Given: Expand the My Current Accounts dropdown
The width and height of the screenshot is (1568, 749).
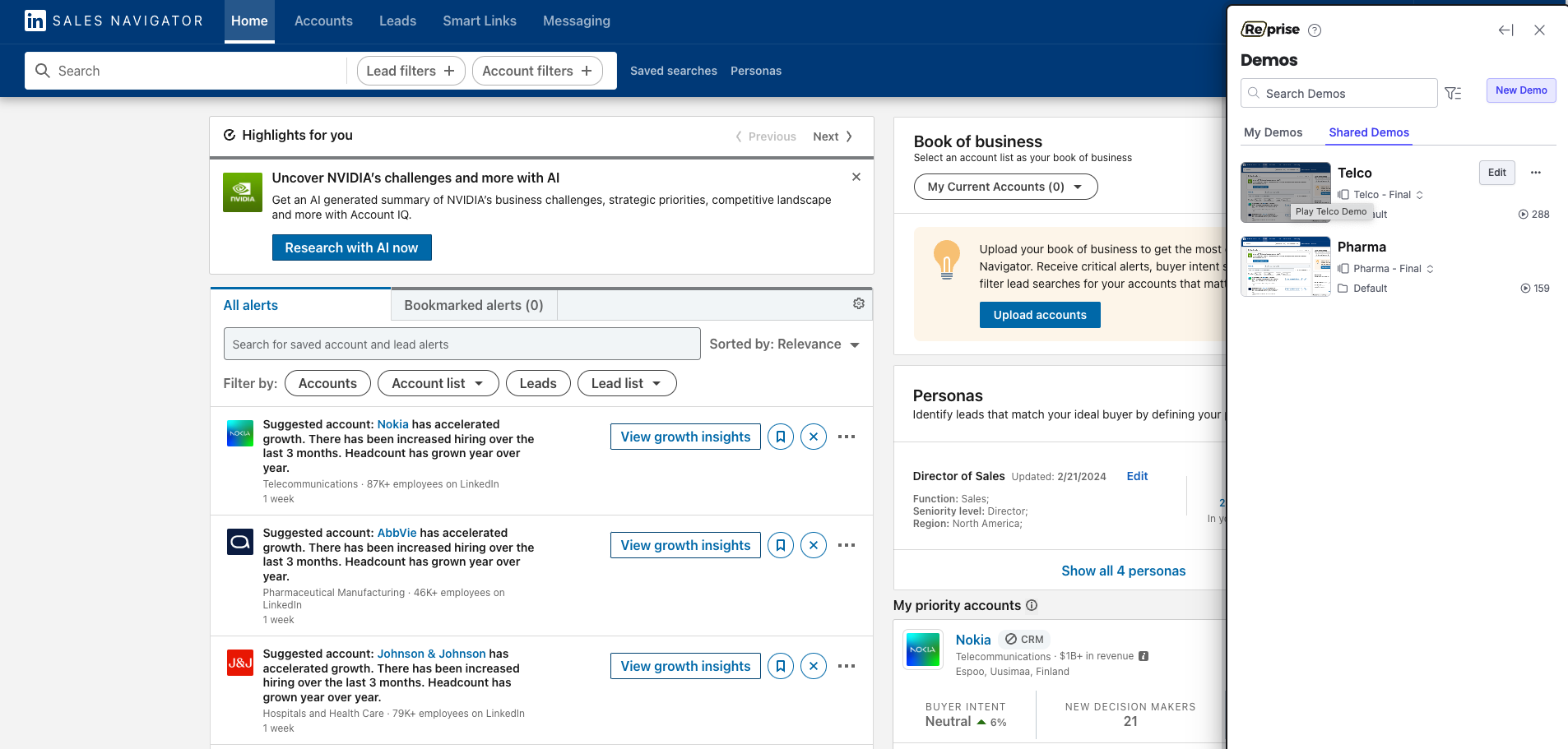Looking at the screenshot, I should [1004, 187].
